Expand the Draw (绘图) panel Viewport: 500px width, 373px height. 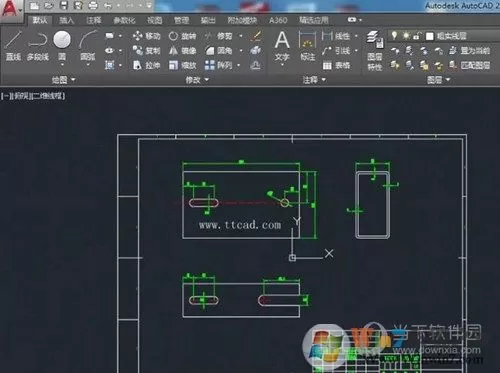(x=63, y=80)
